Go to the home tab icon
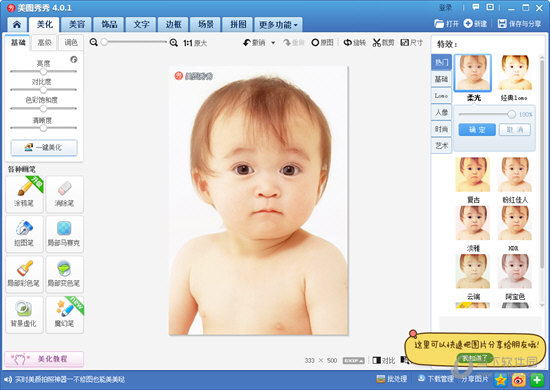Screen dimensions: 550x390 (x=17, y=25)
